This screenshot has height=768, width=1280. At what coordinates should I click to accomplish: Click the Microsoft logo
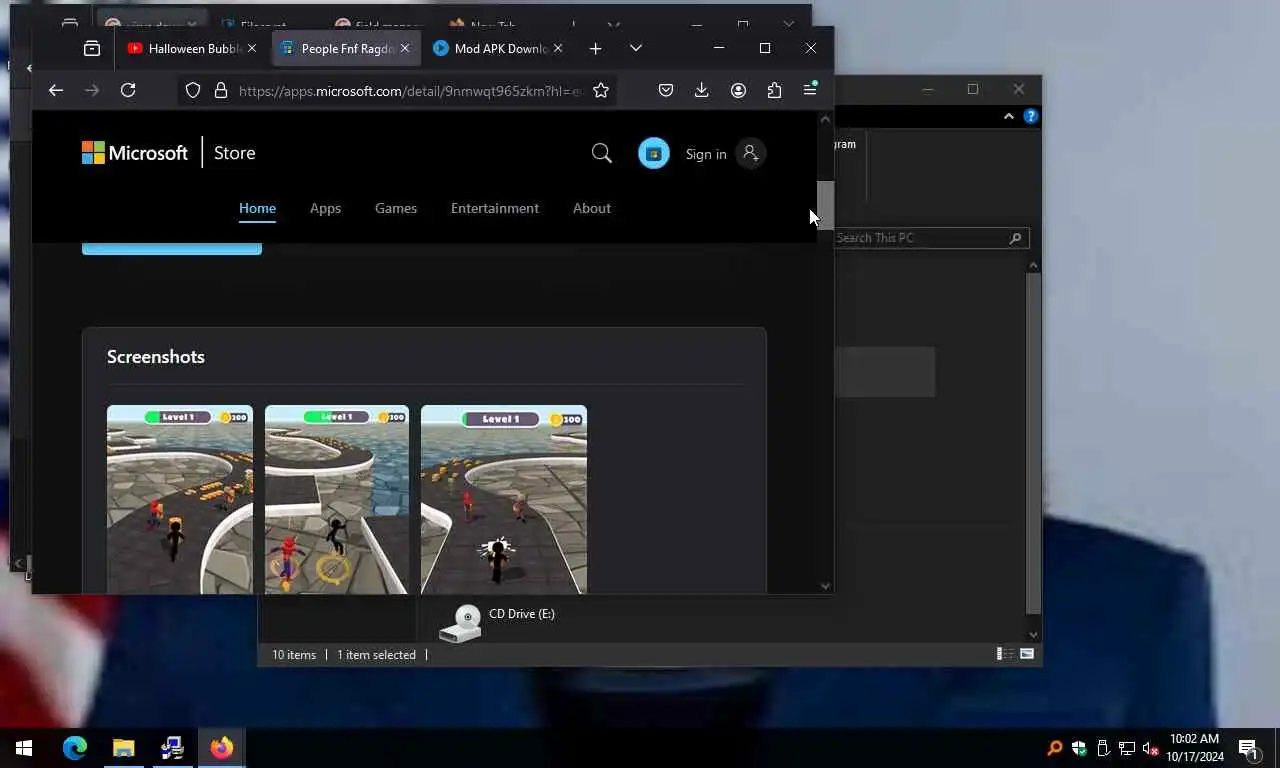point(135,153)
